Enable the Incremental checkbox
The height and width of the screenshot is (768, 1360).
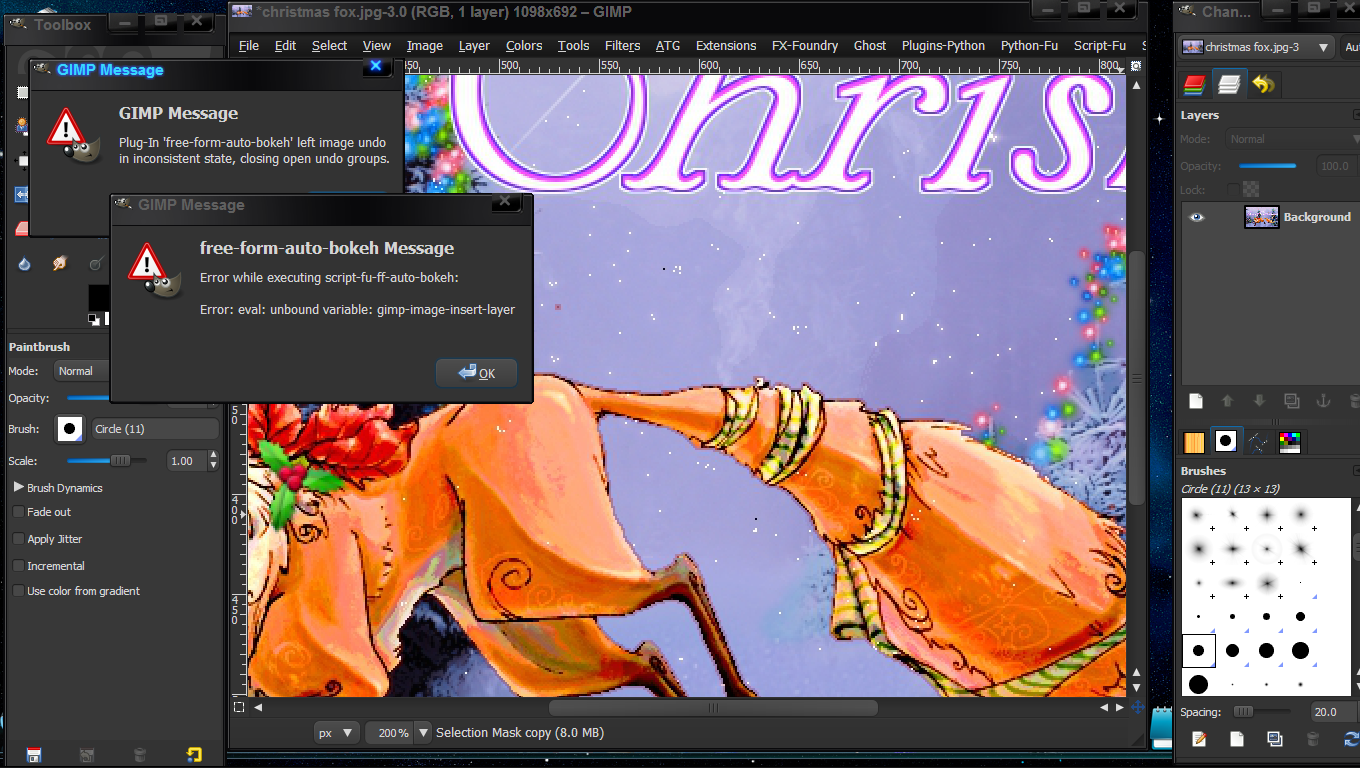pos(18,566)
